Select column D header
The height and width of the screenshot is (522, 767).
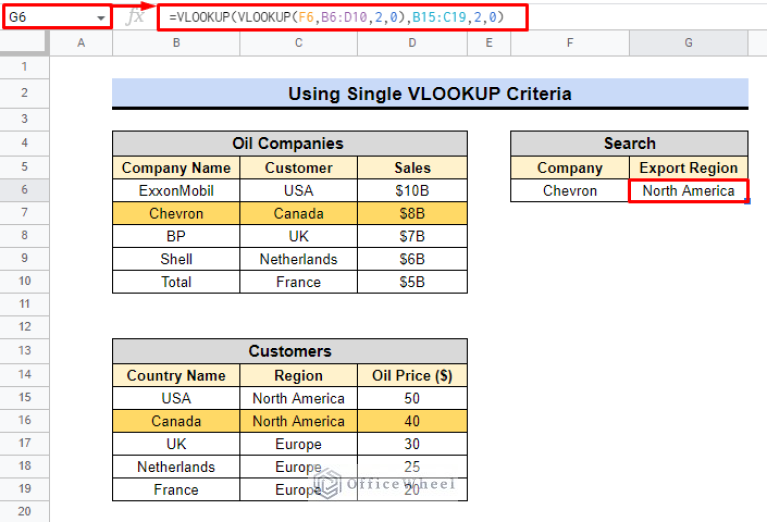click(x=412, y=43)
